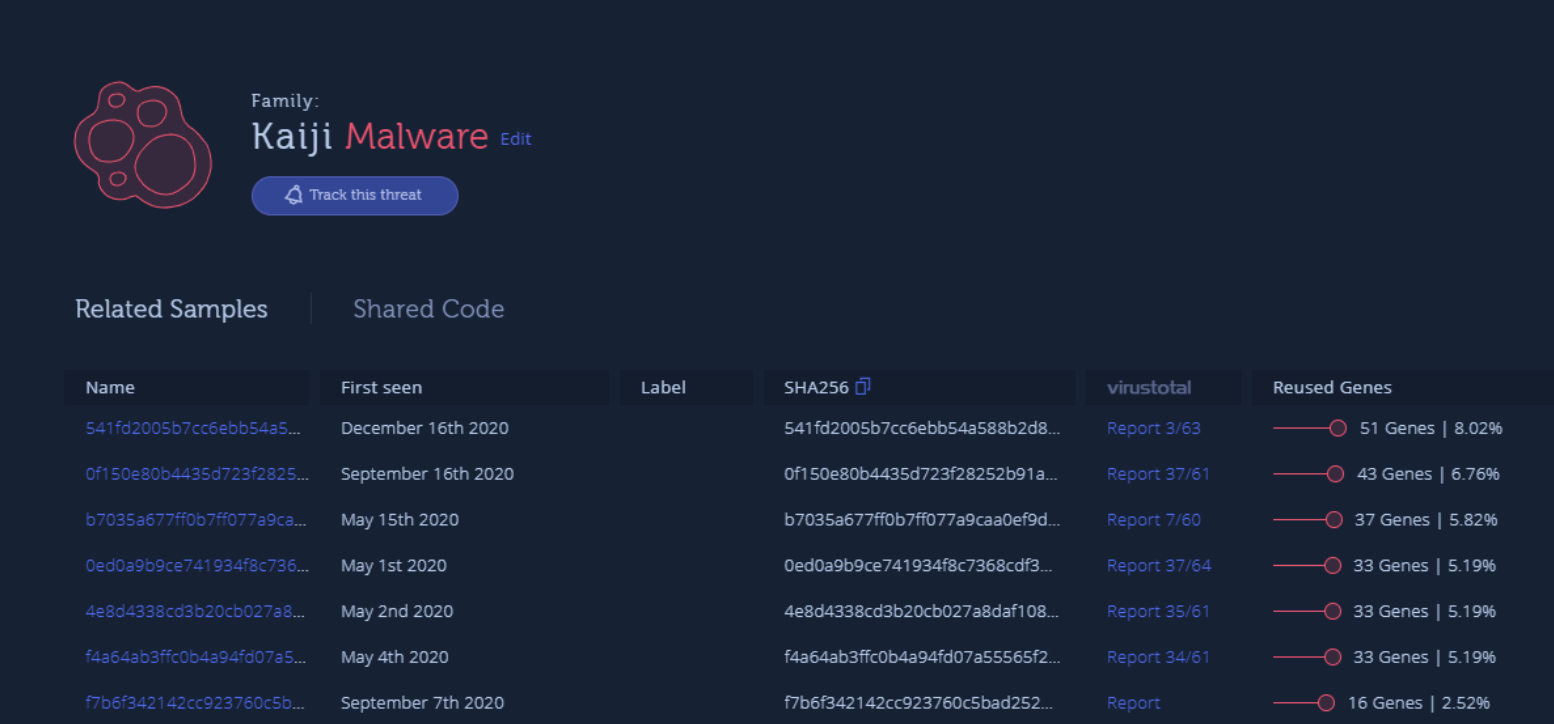Click the date September 7th 2020

point(422,704)
